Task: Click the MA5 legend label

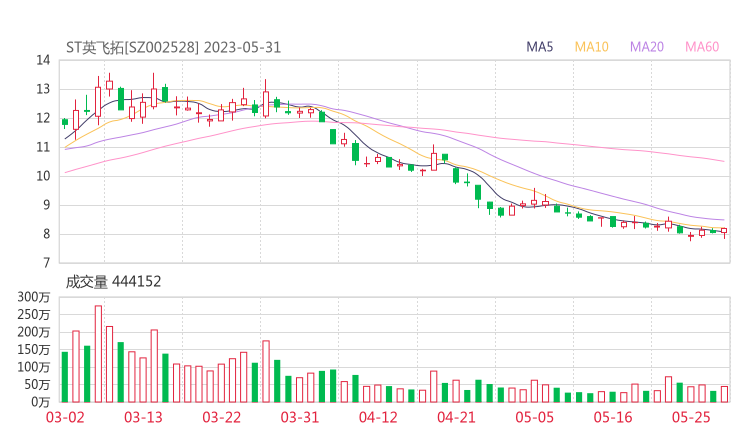Action: pos(539,47)
